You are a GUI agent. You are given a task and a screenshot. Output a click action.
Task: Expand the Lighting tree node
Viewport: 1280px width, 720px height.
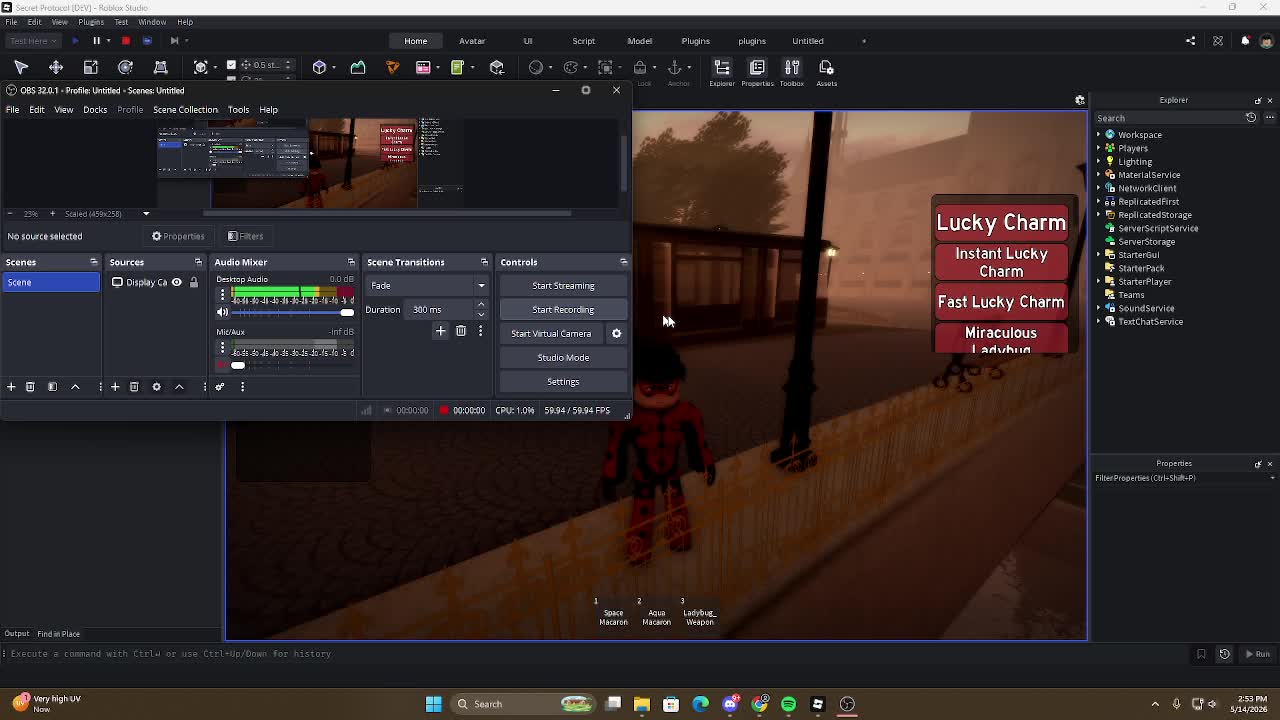click(x=1098, y=162)
